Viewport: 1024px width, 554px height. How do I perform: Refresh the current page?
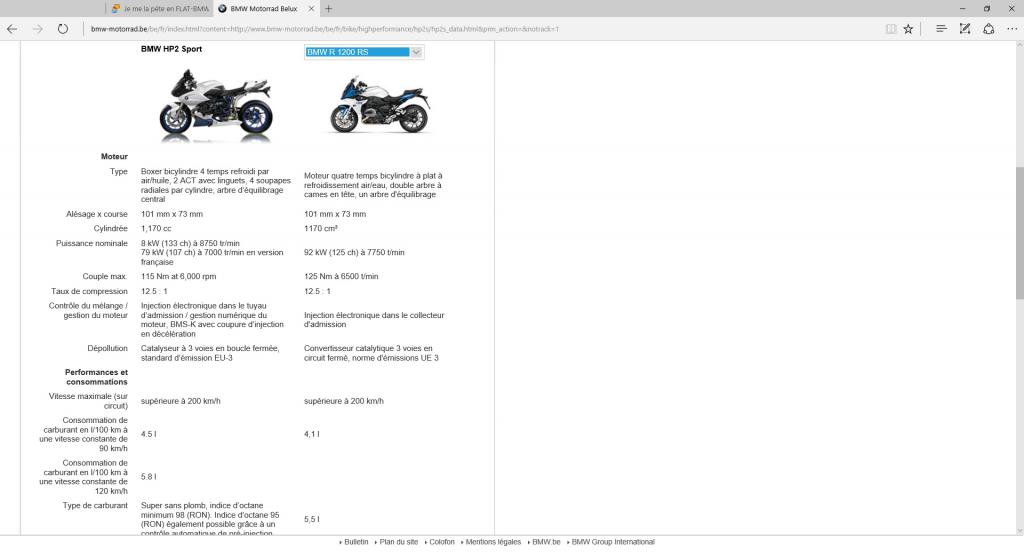click(63, 29)
